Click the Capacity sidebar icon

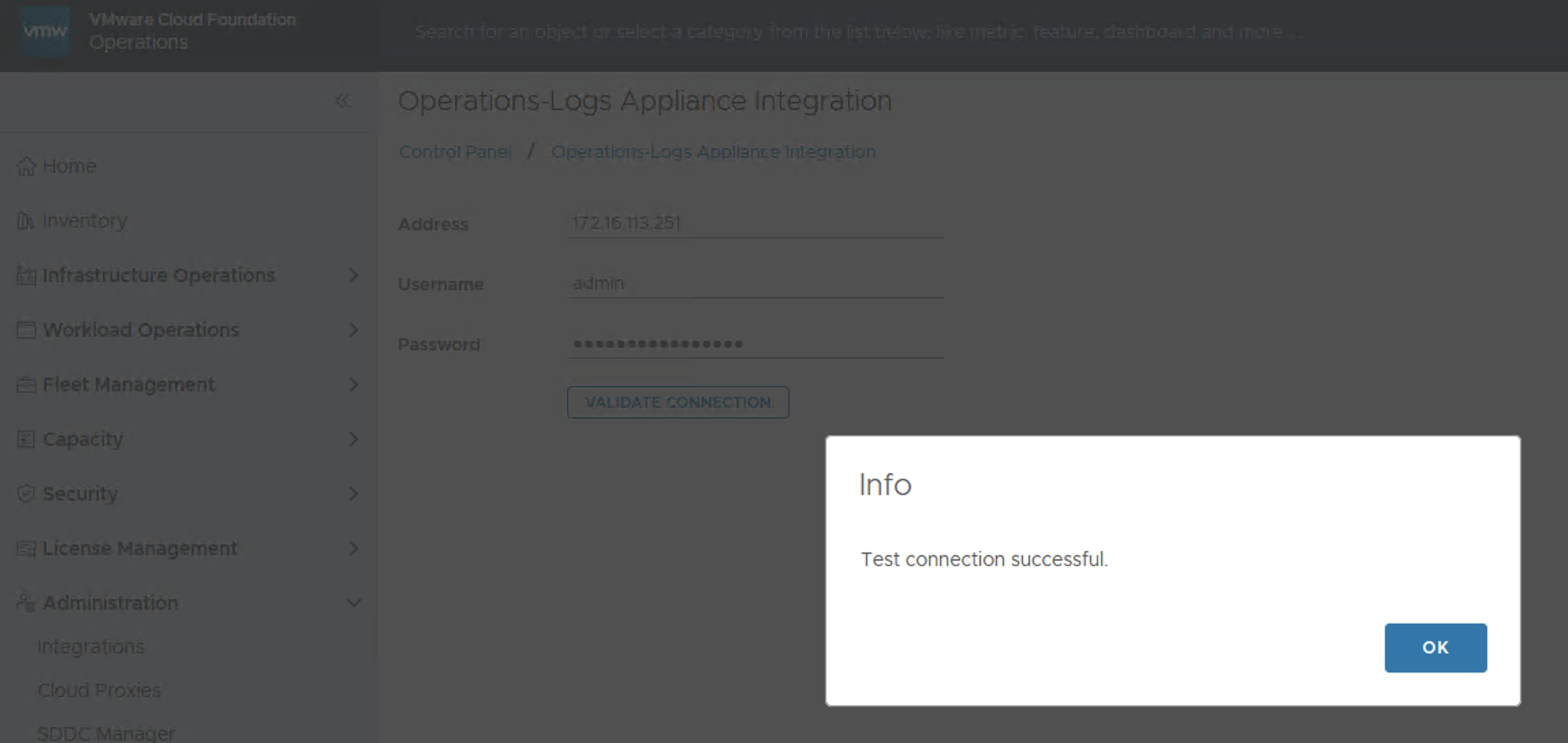(26, 439)
